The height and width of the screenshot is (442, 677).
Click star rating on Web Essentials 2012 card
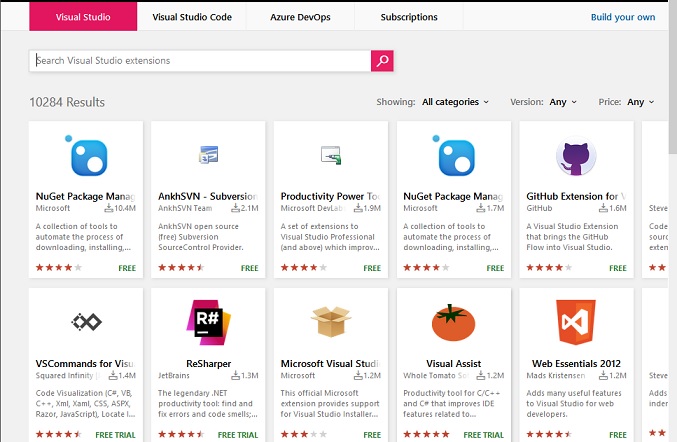(549, 434)
